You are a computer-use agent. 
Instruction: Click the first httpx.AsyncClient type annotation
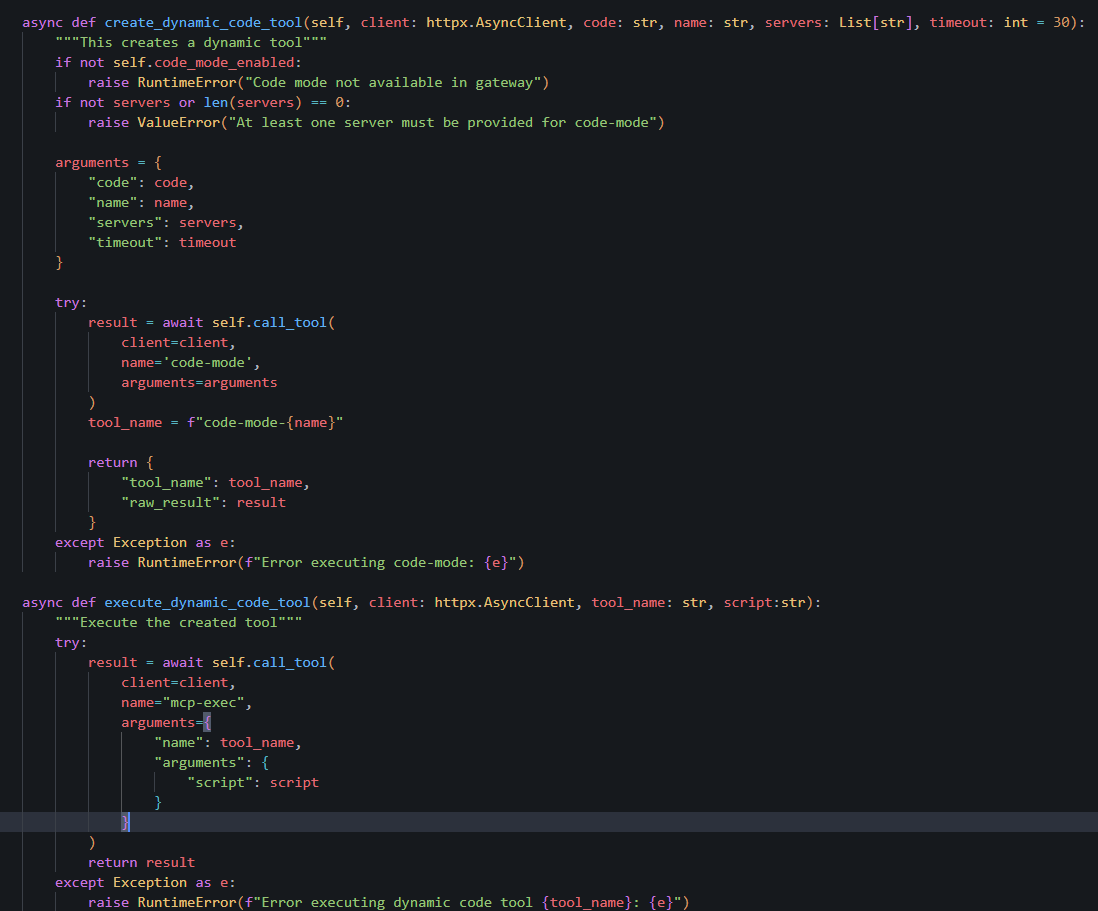(x=496, y=22)
